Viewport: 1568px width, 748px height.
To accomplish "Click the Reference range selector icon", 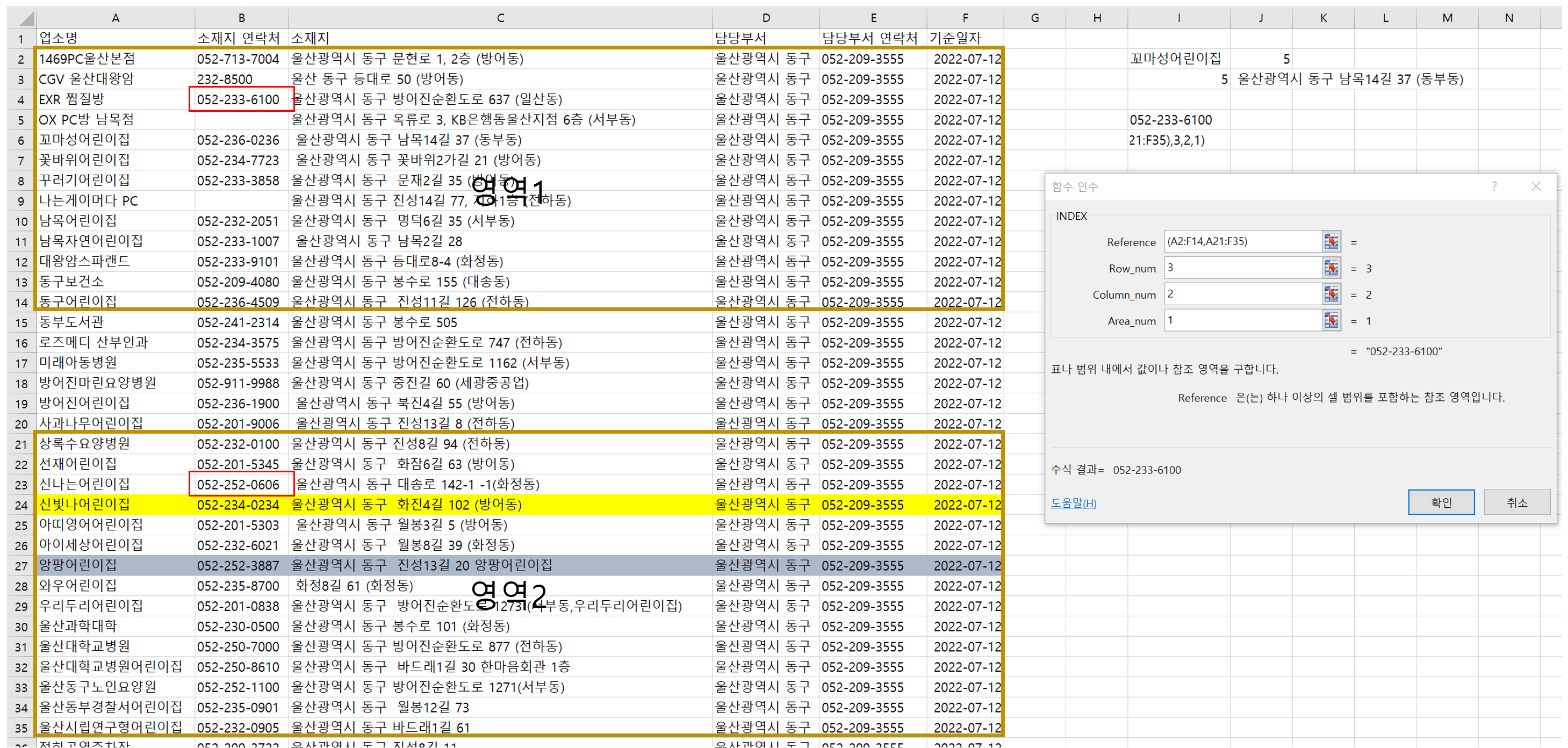I will (1330, 242).
